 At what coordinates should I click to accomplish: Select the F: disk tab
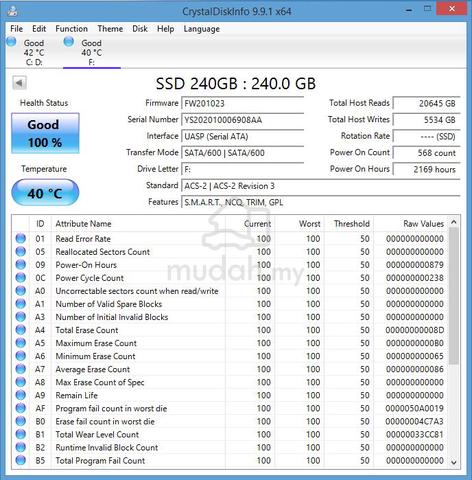coord(92,52)
